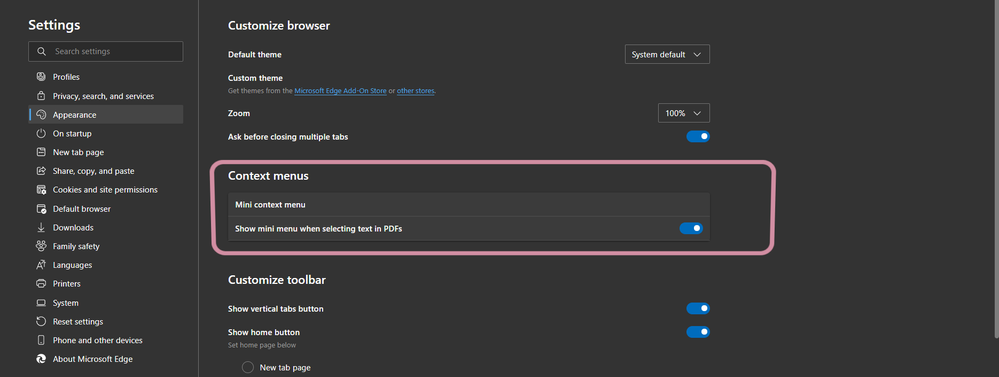999x377 pixels.
Task: Disable mini menu for PDF text selection
Action: click(x=691, y=228)
